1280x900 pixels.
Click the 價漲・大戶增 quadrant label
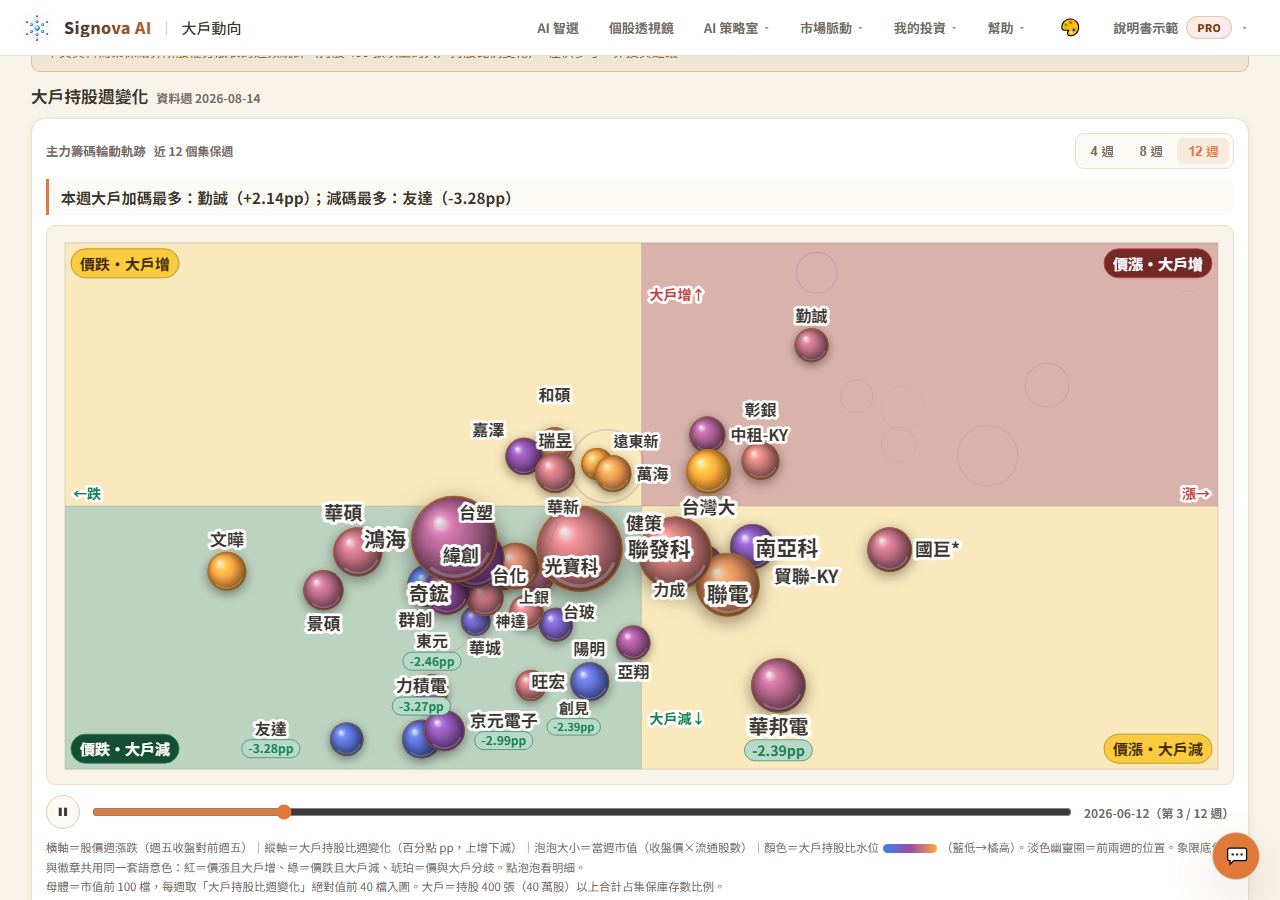pos(1158,264)
